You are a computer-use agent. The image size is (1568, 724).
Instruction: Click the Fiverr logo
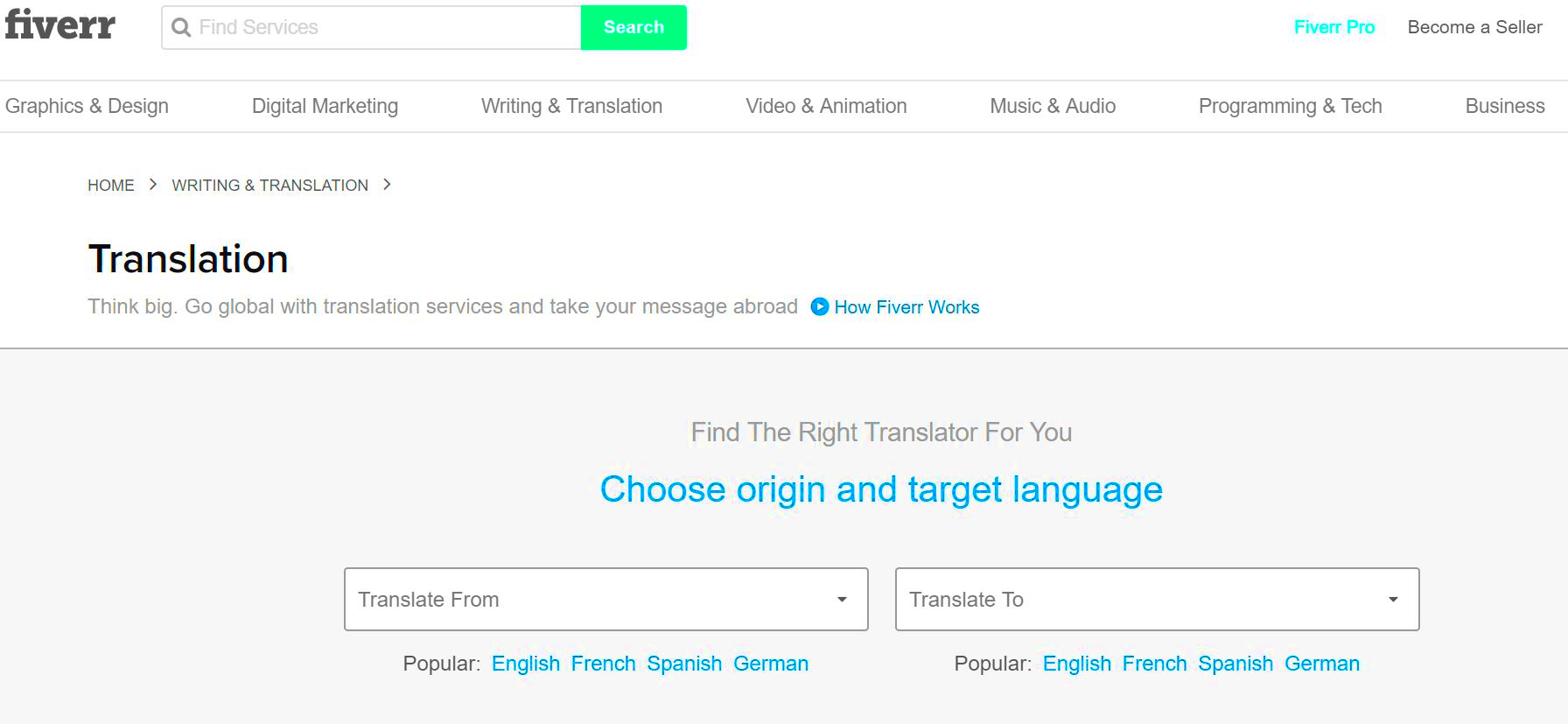59,25
